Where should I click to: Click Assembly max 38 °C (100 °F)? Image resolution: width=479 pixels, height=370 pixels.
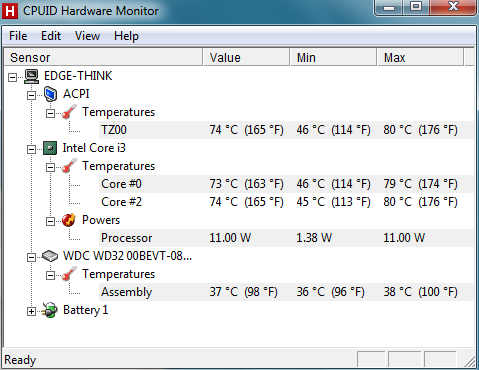[x=420, y=292]
